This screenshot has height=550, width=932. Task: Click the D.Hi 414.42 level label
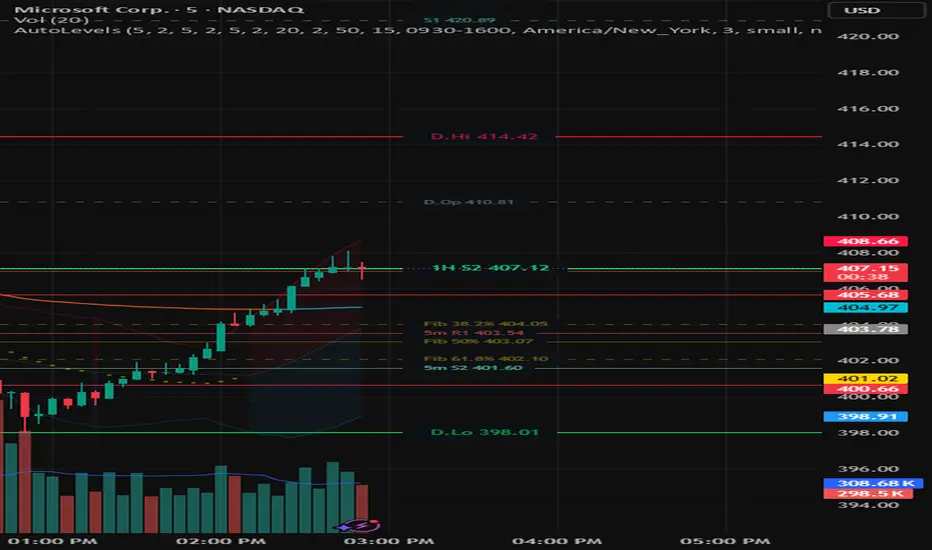[484, 137]
